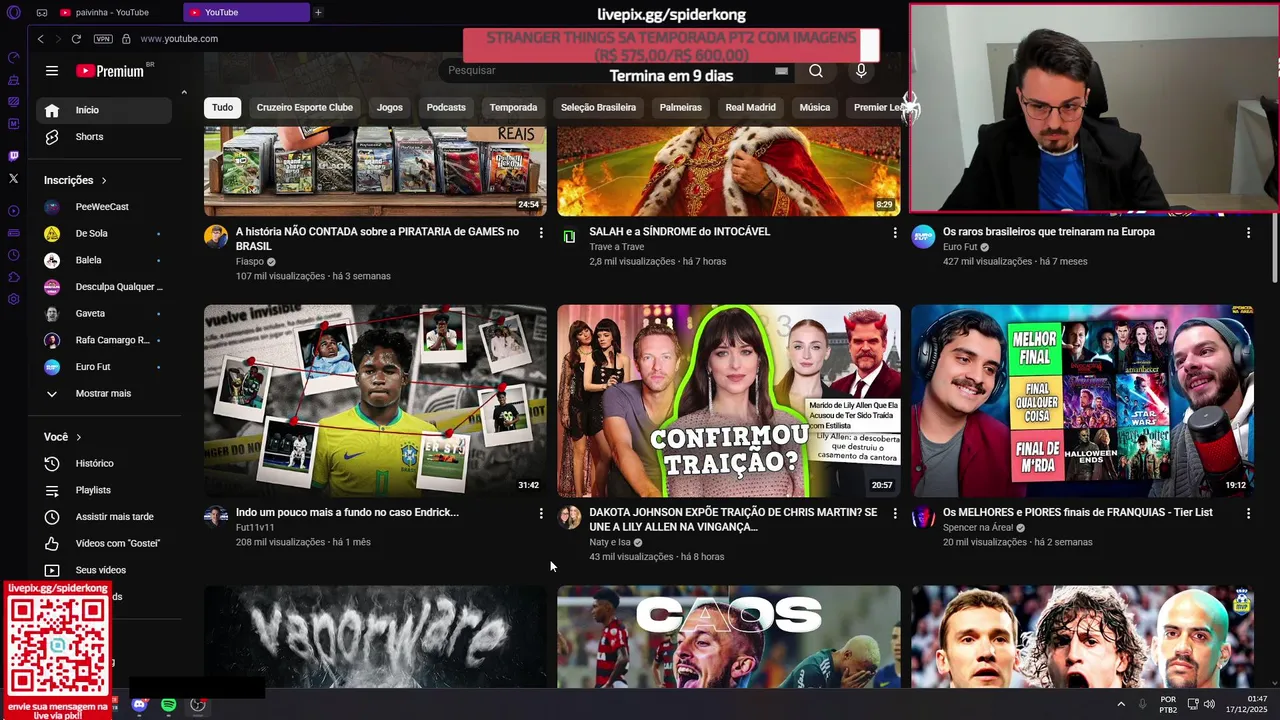This screenshot has width=1280, height=720.
Task: Open X (Twitter) from the Opera sidebar
Action: click(x=13, y=178)
